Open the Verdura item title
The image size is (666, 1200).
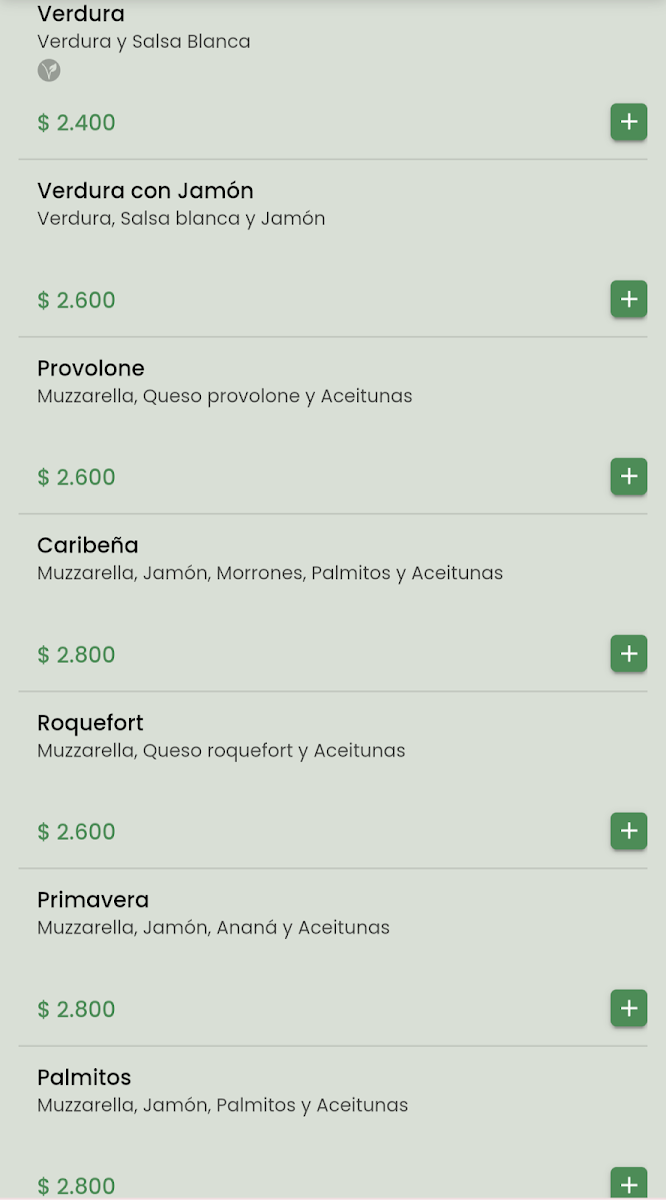pos(81,15)
